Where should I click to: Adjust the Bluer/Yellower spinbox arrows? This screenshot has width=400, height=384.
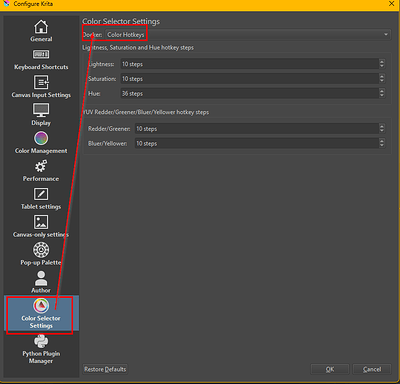(382, 143)
